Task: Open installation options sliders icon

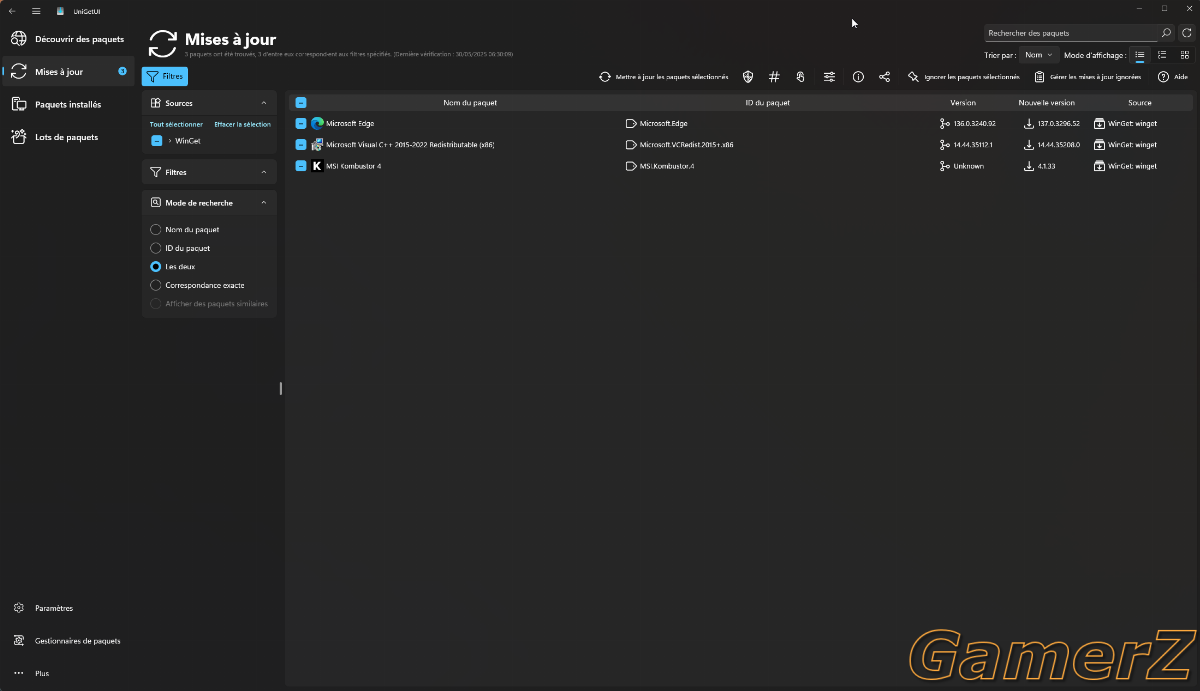Action: tap(830, 77)
